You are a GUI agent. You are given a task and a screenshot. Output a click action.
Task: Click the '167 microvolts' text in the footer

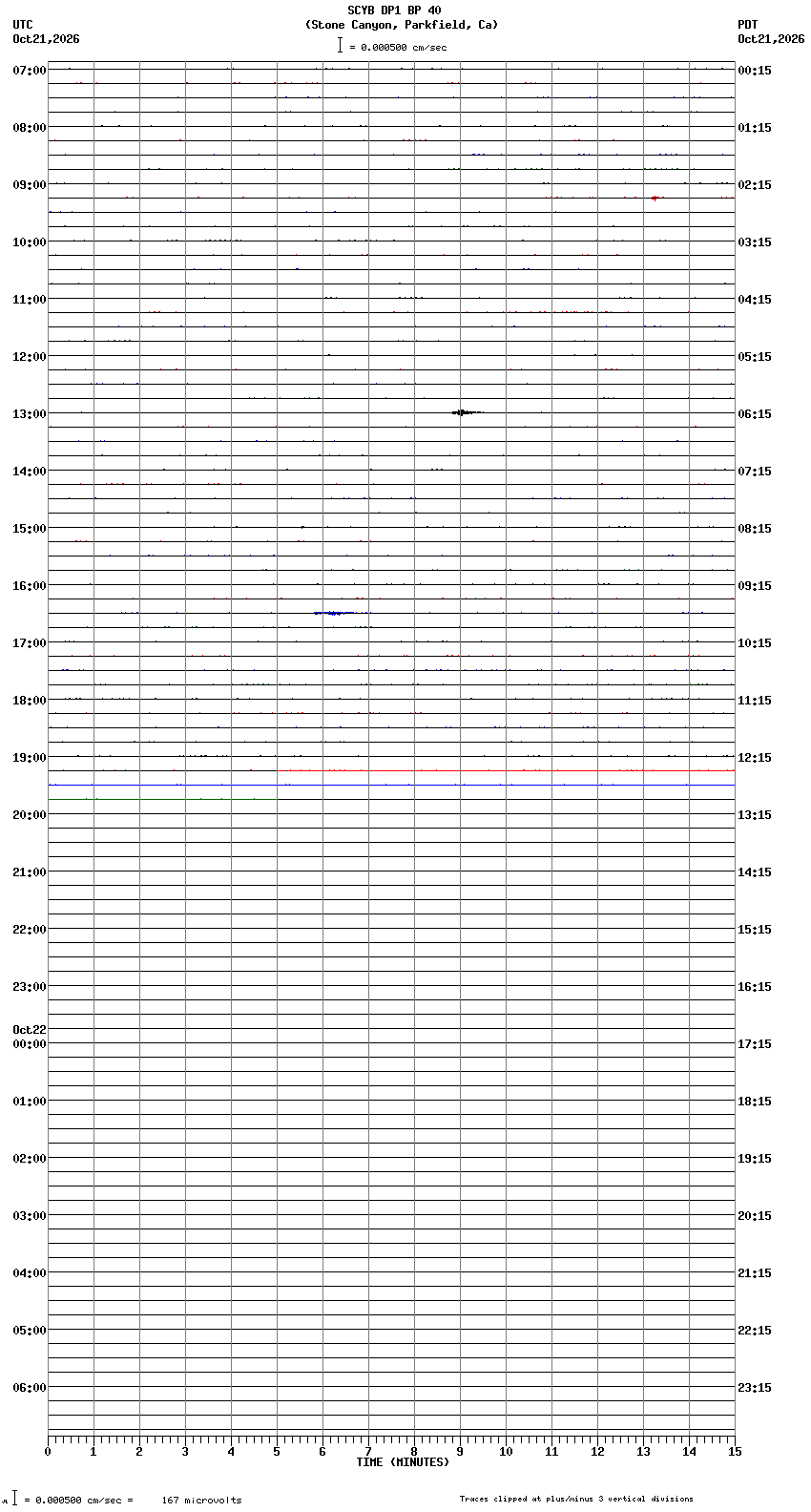point(201,1501)
